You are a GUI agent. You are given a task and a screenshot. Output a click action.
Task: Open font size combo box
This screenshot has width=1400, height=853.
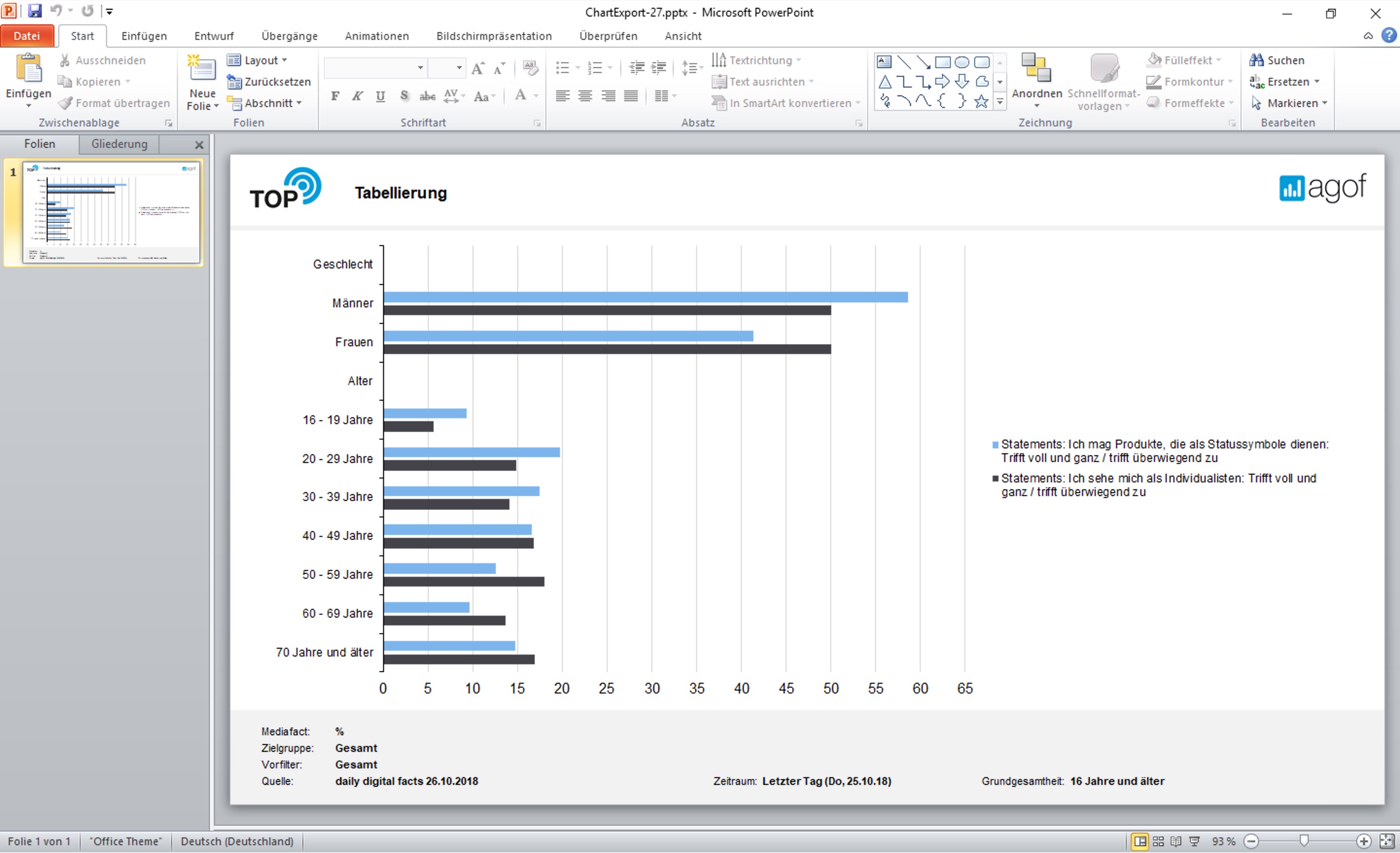447,68
